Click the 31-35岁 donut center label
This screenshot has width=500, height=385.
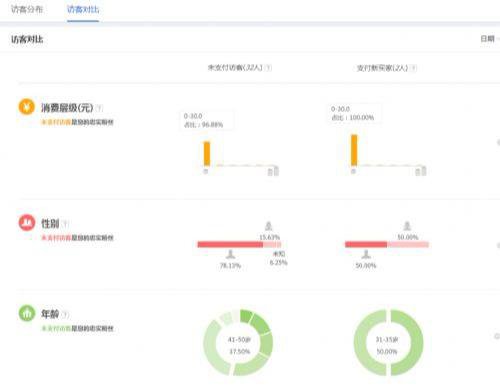[x=387, y=340]
